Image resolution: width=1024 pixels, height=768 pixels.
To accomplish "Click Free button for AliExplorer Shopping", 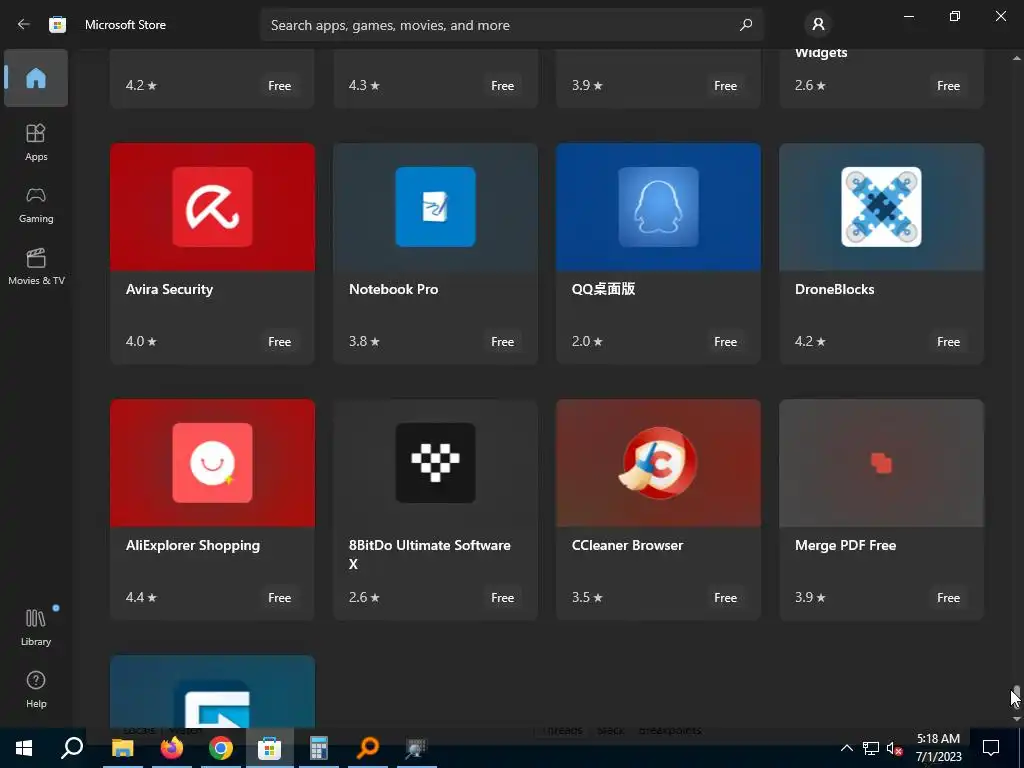I will pos(280,598).
